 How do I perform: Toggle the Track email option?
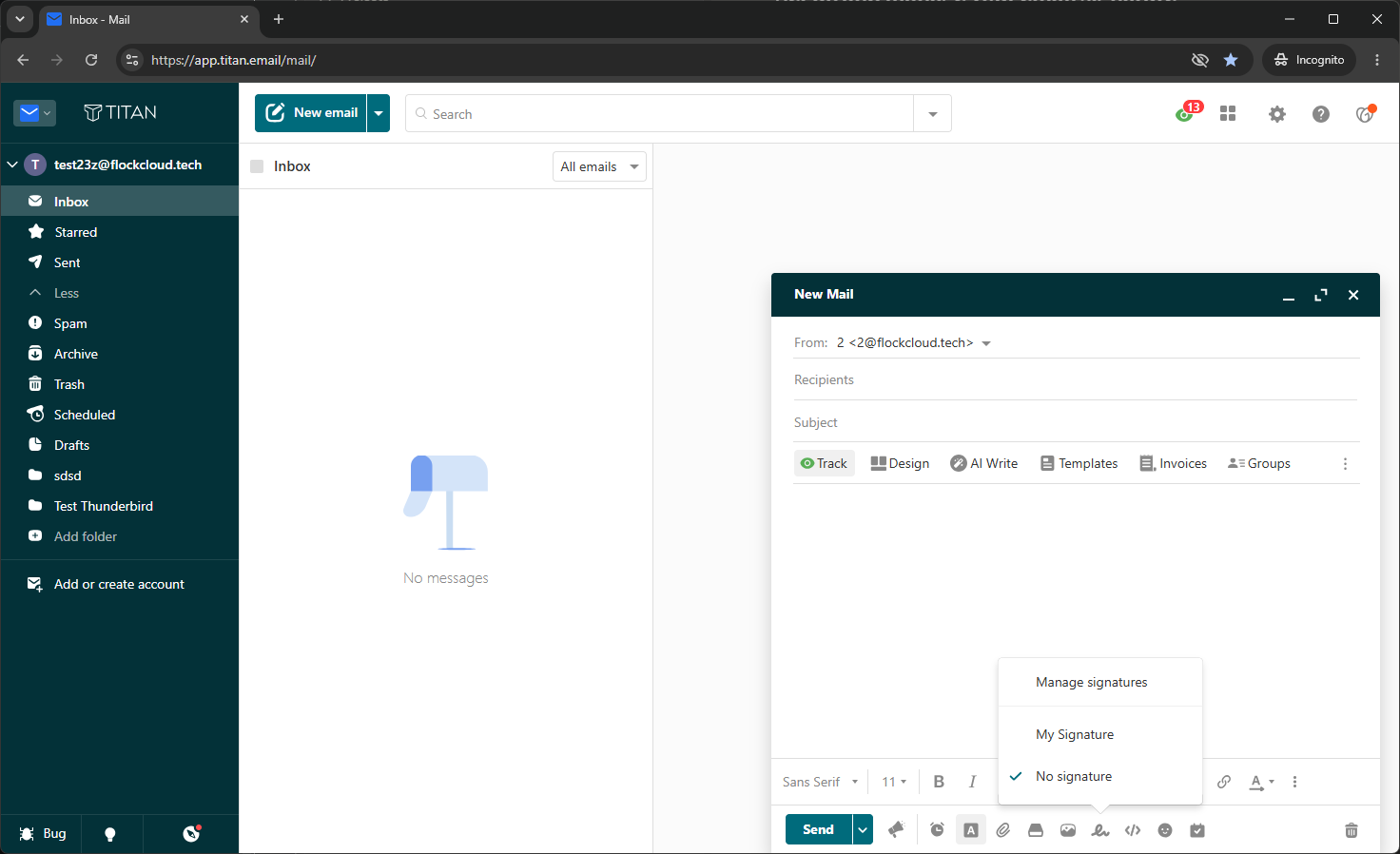pos(824,463)
